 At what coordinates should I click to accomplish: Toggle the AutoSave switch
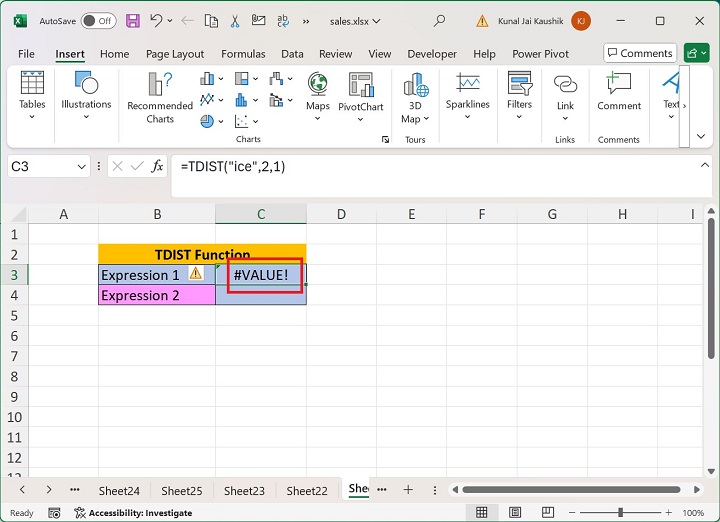[x=98, y=21]
